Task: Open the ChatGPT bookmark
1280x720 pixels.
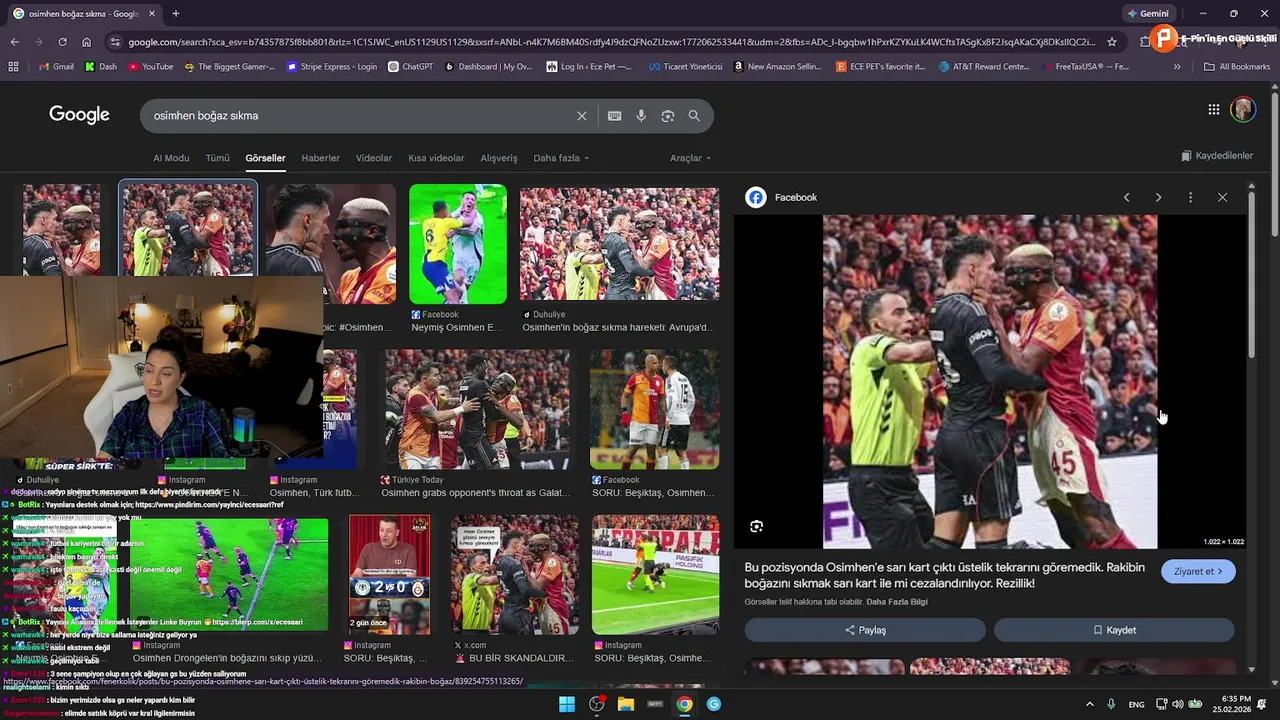Action: (x=410, y=67)
